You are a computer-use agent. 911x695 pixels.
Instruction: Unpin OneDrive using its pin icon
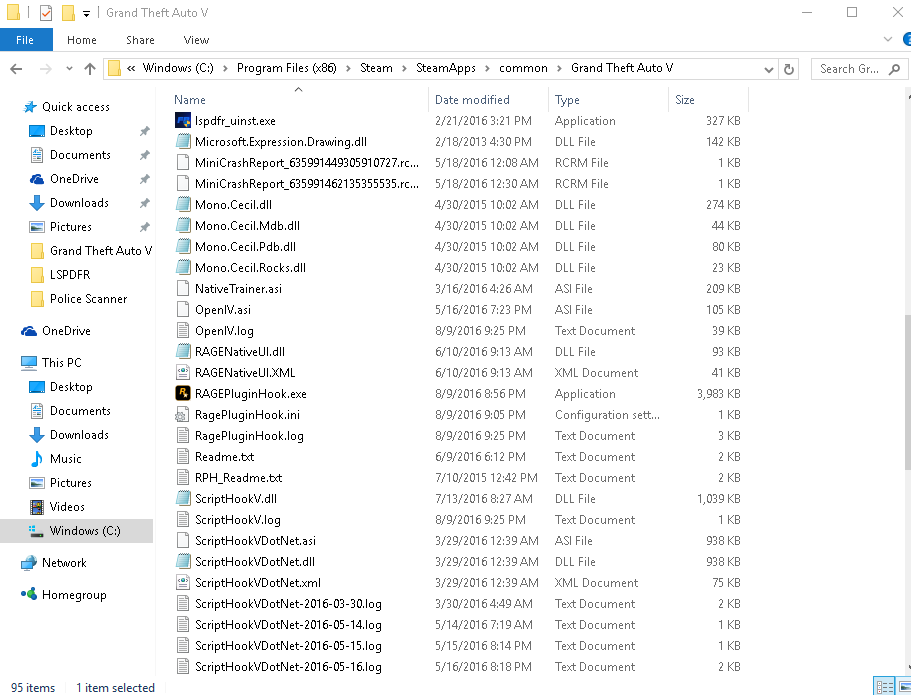(x=145, y=179)
